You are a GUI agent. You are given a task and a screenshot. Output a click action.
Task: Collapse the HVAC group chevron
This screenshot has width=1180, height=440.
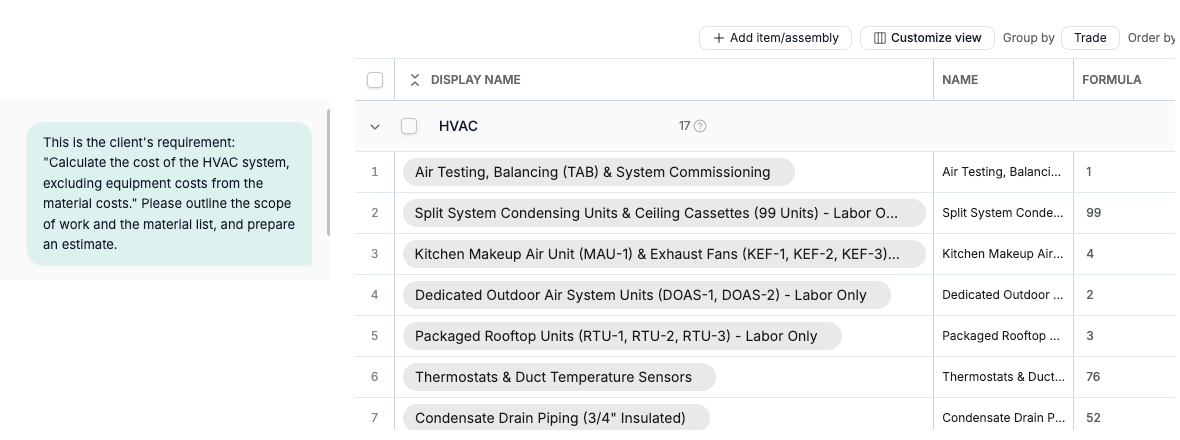point(375,126)
